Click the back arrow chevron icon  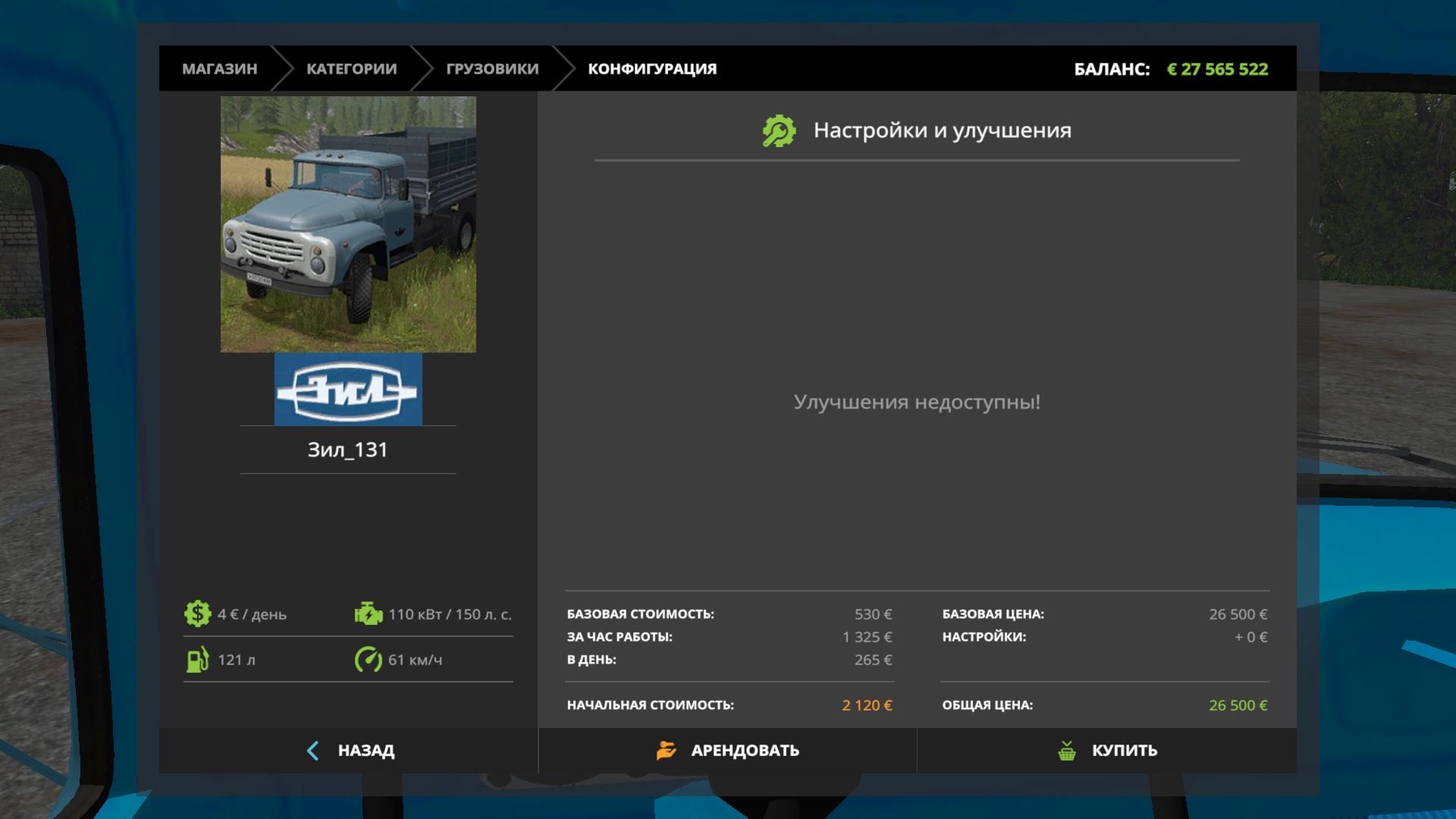[x=313, y=750]
